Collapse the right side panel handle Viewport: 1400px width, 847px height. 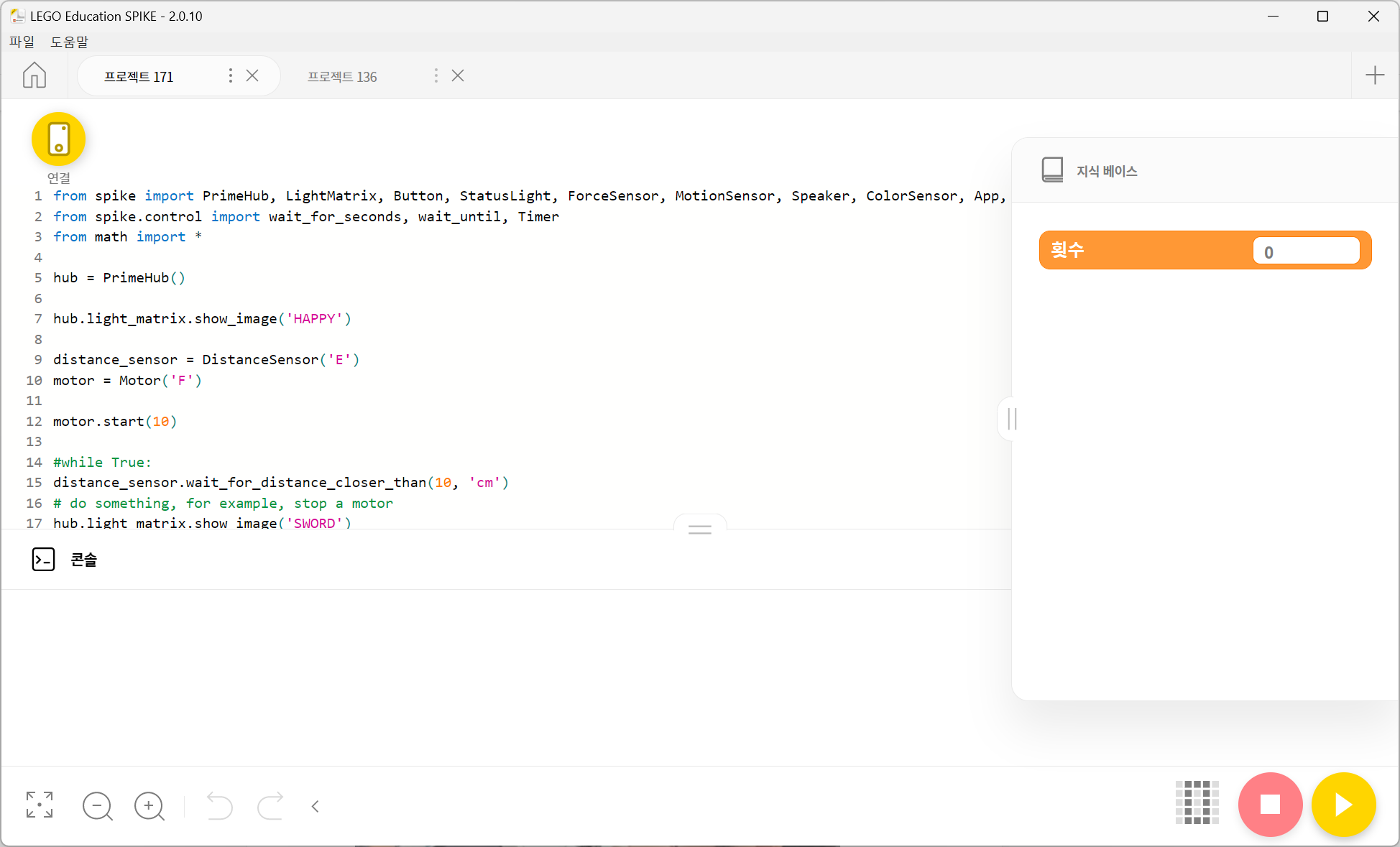tap(1012, 419)
